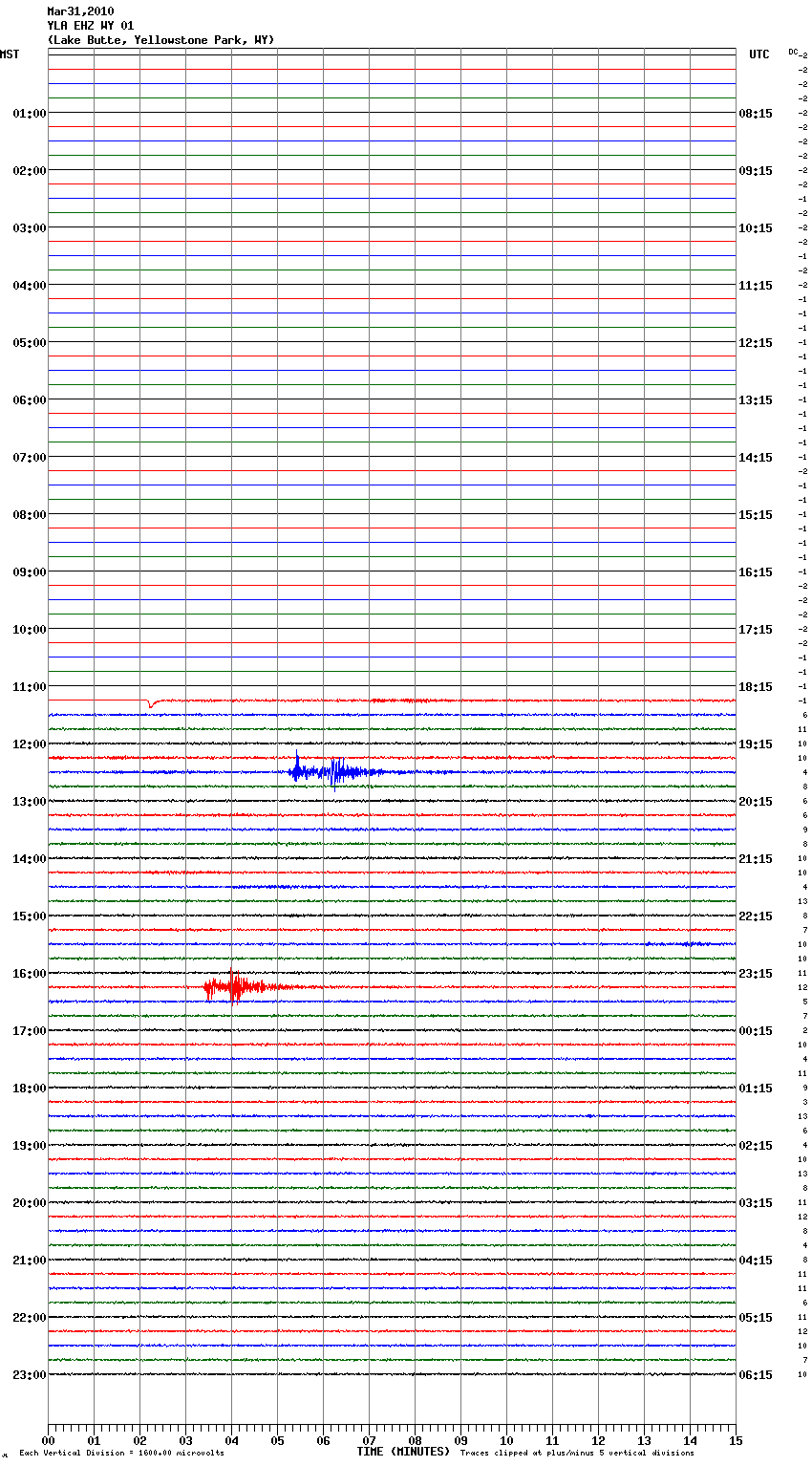
Task: Click the 02:15 UTC time label
Action: (x=756, y=1145)
